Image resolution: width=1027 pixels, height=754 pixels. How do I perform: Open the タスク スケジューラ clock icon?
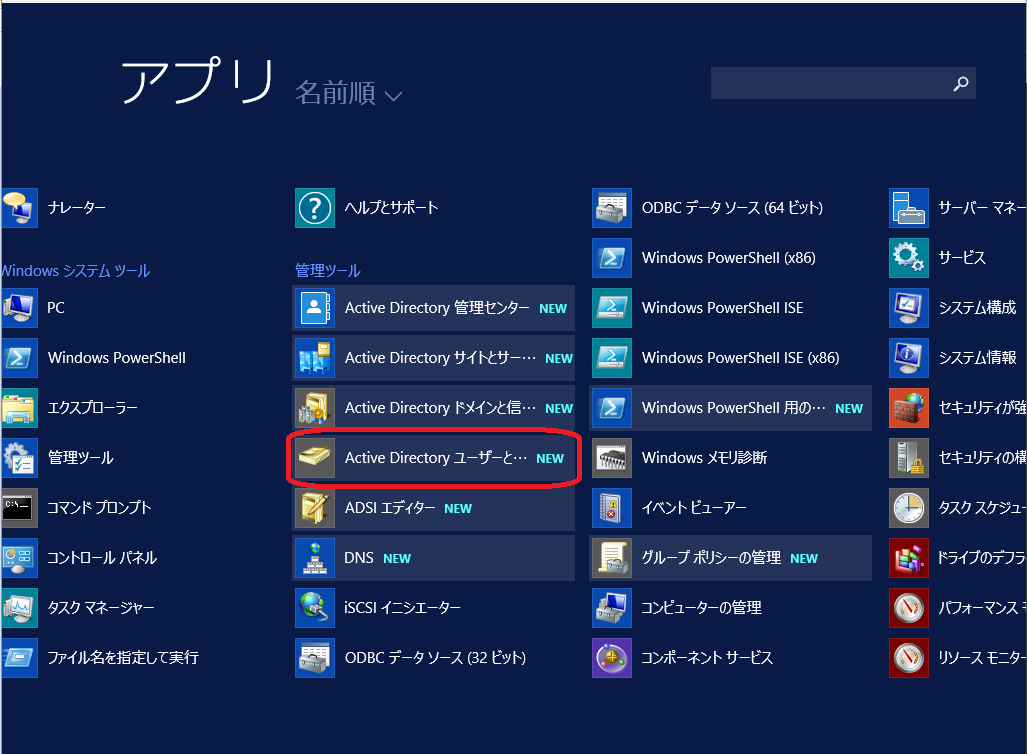909,508
